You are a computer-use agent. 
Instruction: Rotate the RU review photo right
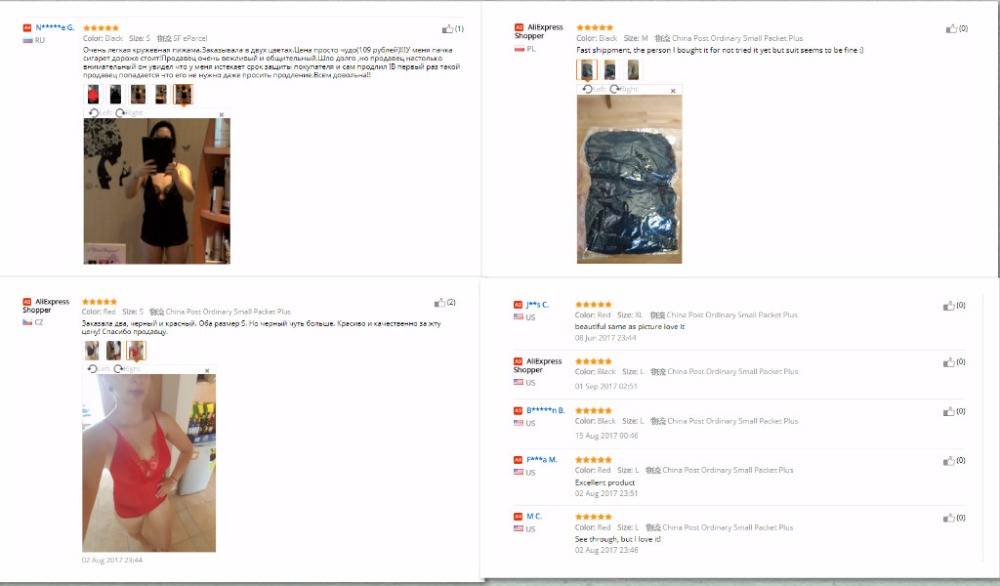129,113
